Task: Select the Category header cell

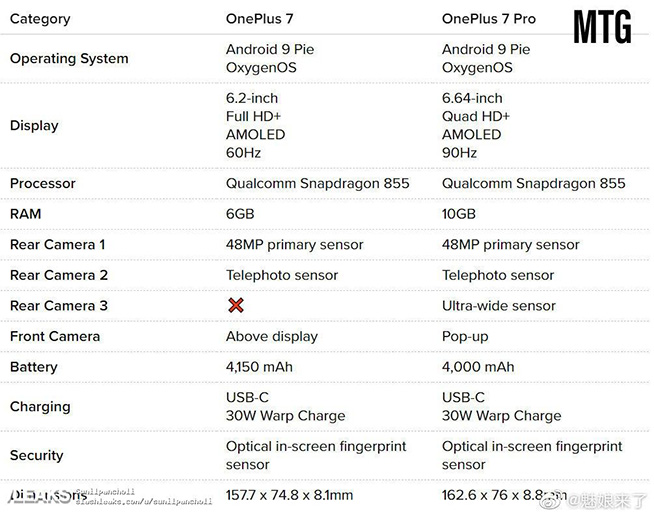Action: point(40,19)
